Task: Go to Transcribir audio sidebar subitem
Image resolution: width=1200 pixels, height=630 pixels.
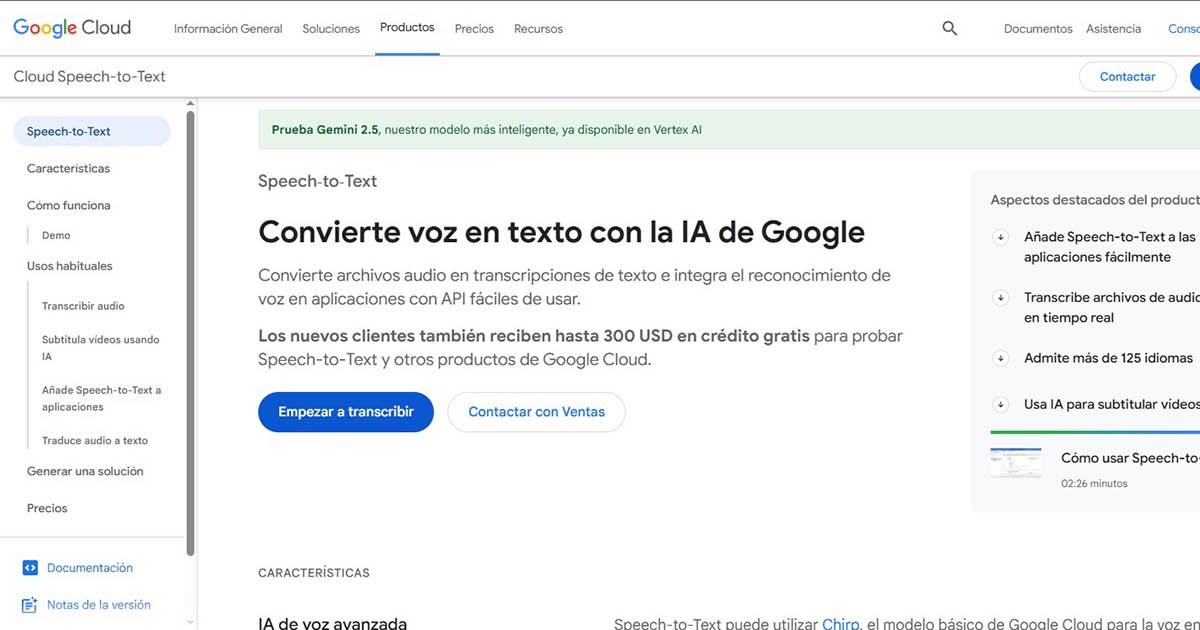Action: [83, 306]
